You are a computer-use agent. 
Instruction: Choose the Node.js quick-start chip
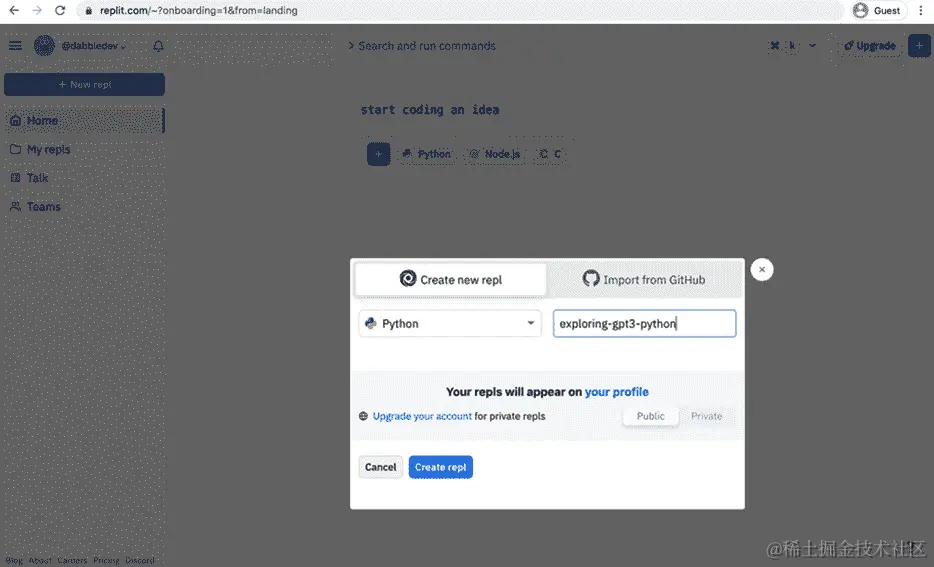pyautogui.click(x=495, y=154)
